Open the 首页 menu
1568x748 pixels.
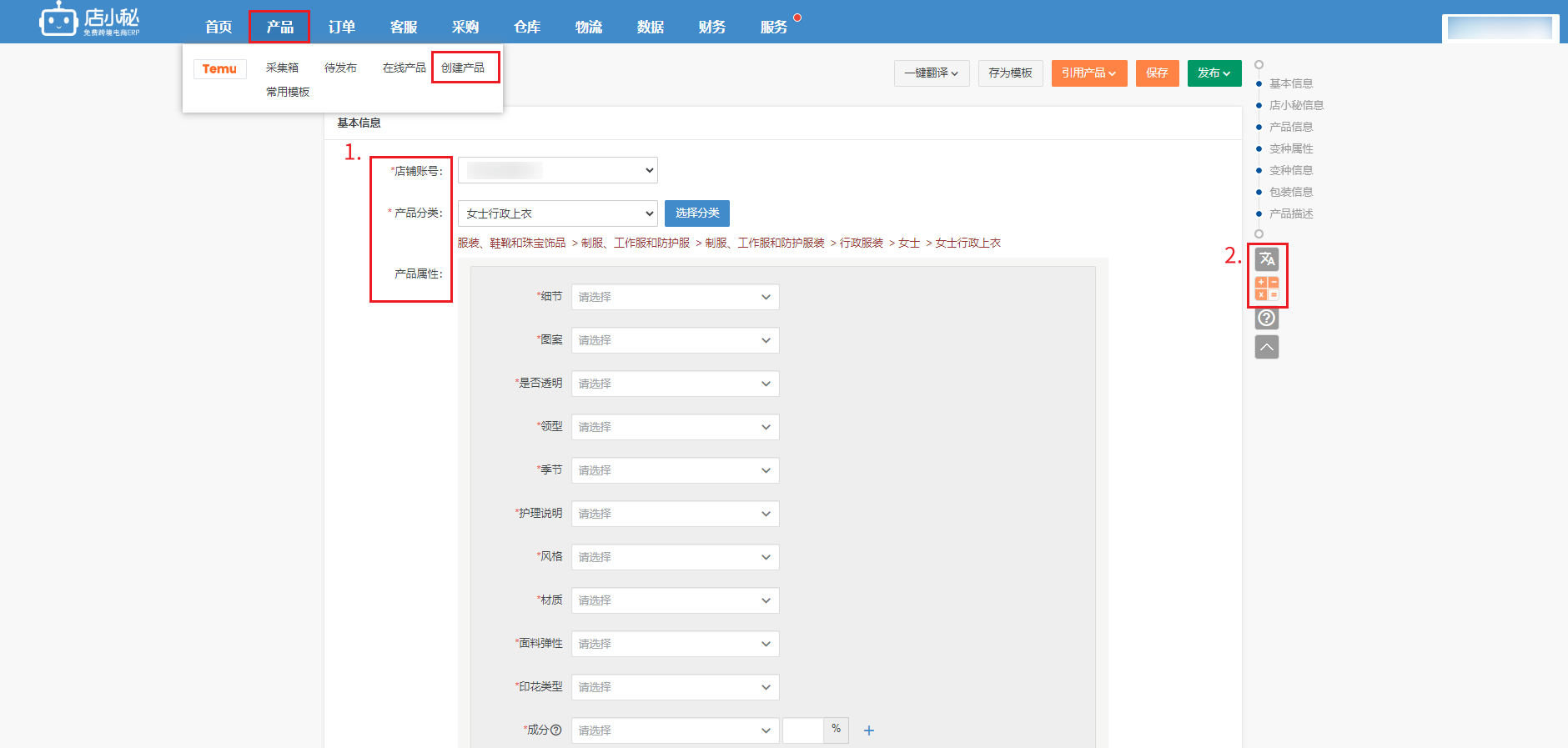click(x=219, y=27)
